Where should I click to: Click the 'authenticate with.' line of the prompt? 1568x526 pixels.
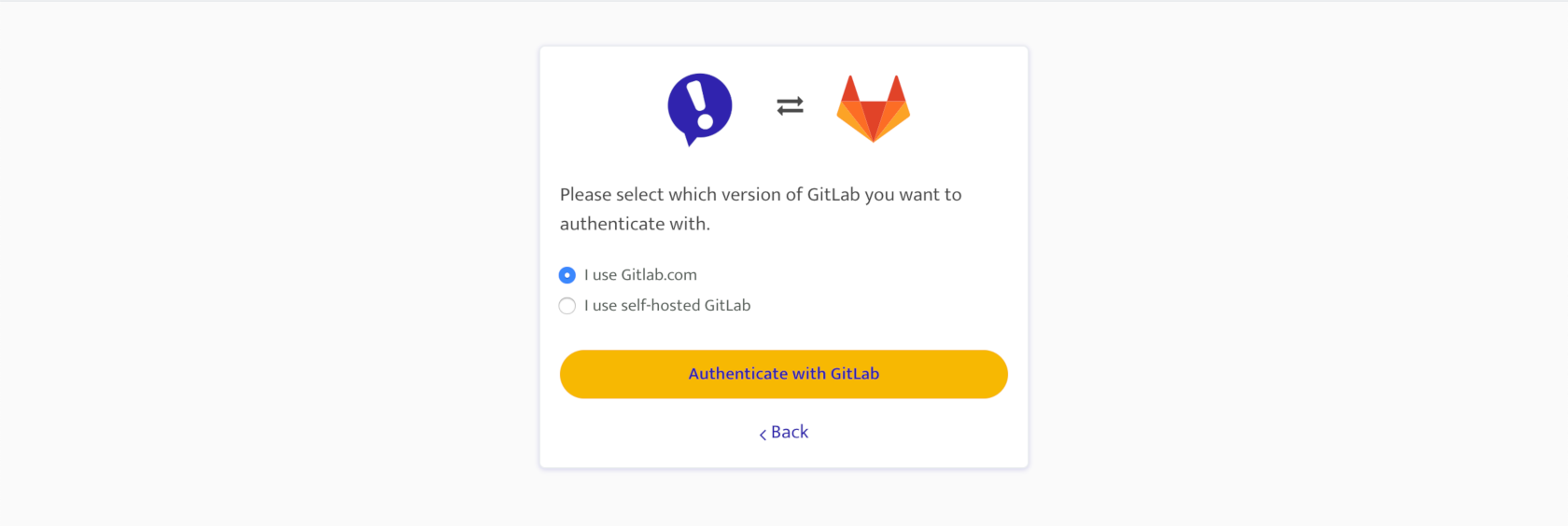coord(635,224)
